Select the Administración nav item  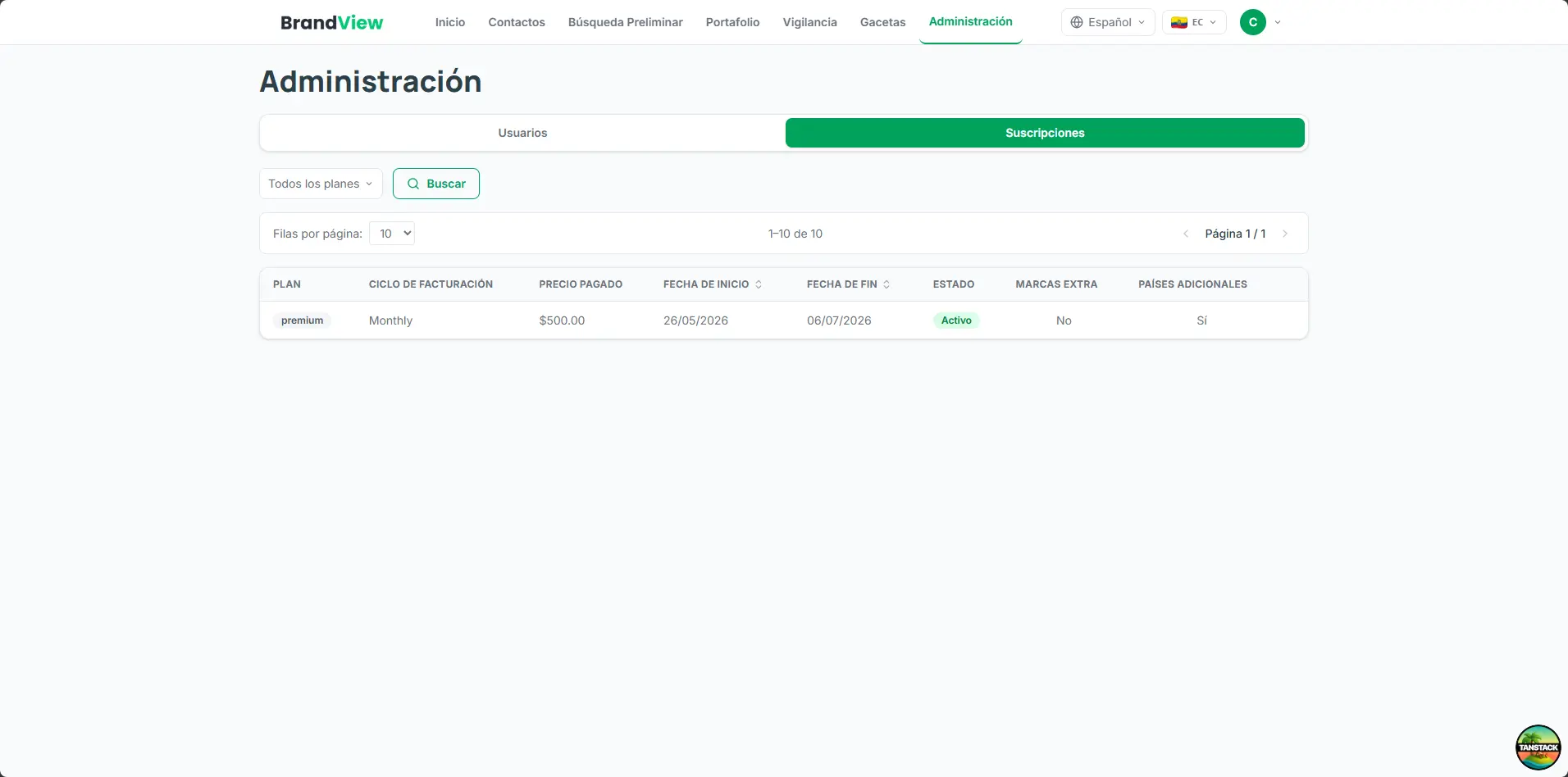pos(970,21)
